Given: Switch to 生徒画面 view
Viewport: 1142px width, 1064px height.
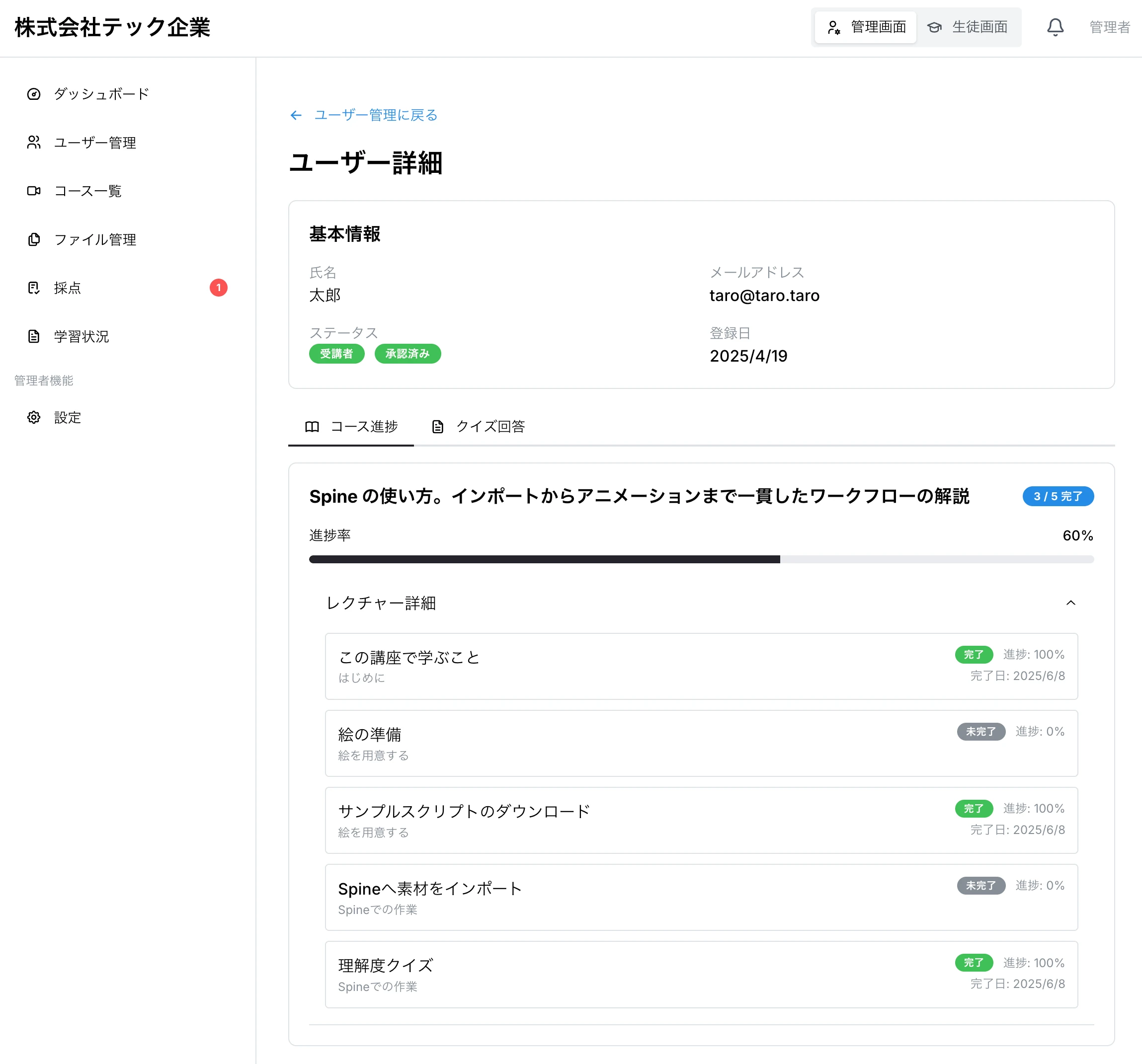Looking at the screenshot, I should 968,27.
